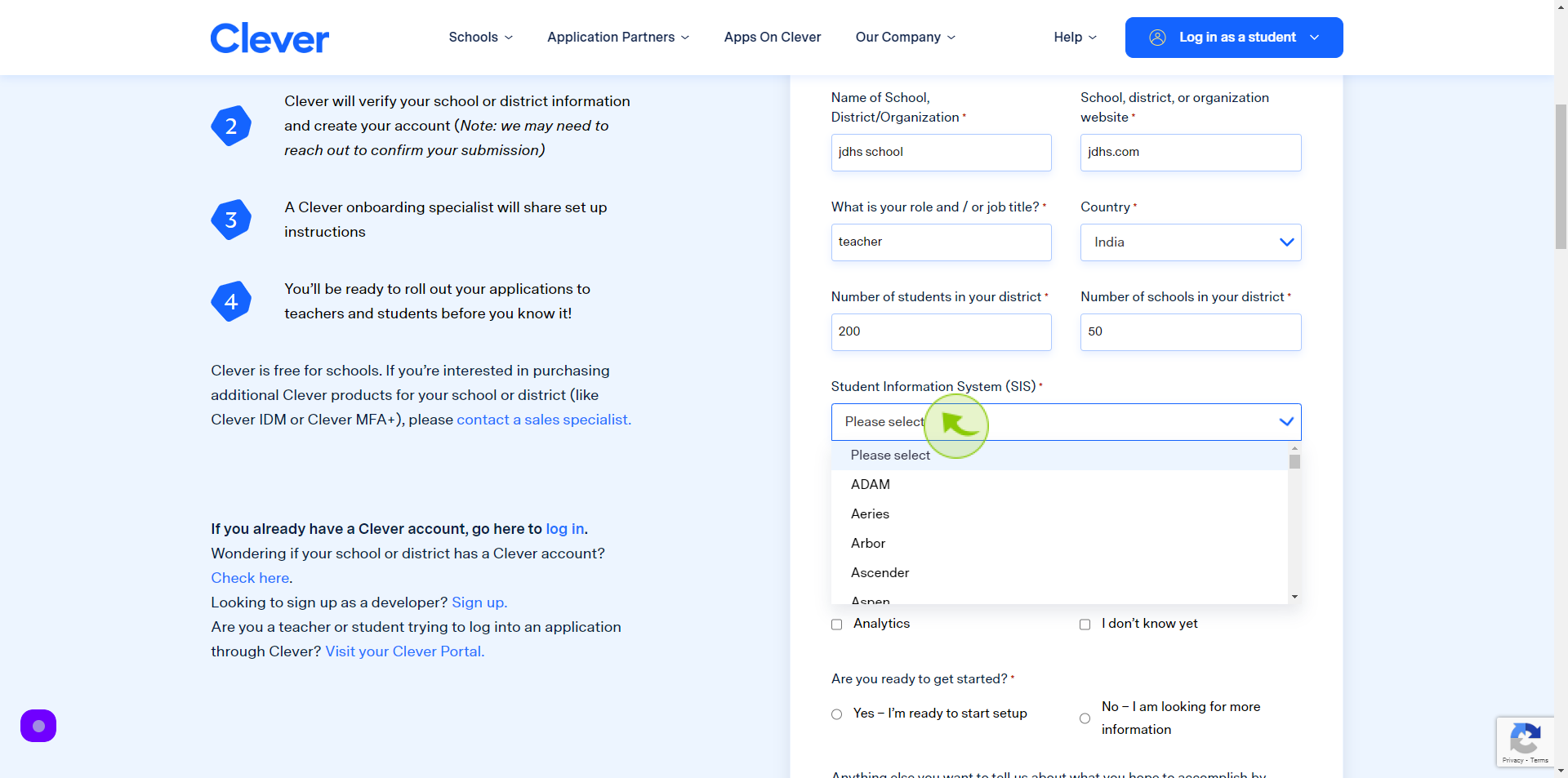
Task: Click the reCAPTCHA Privacy link
Action: pos(1512,760)
